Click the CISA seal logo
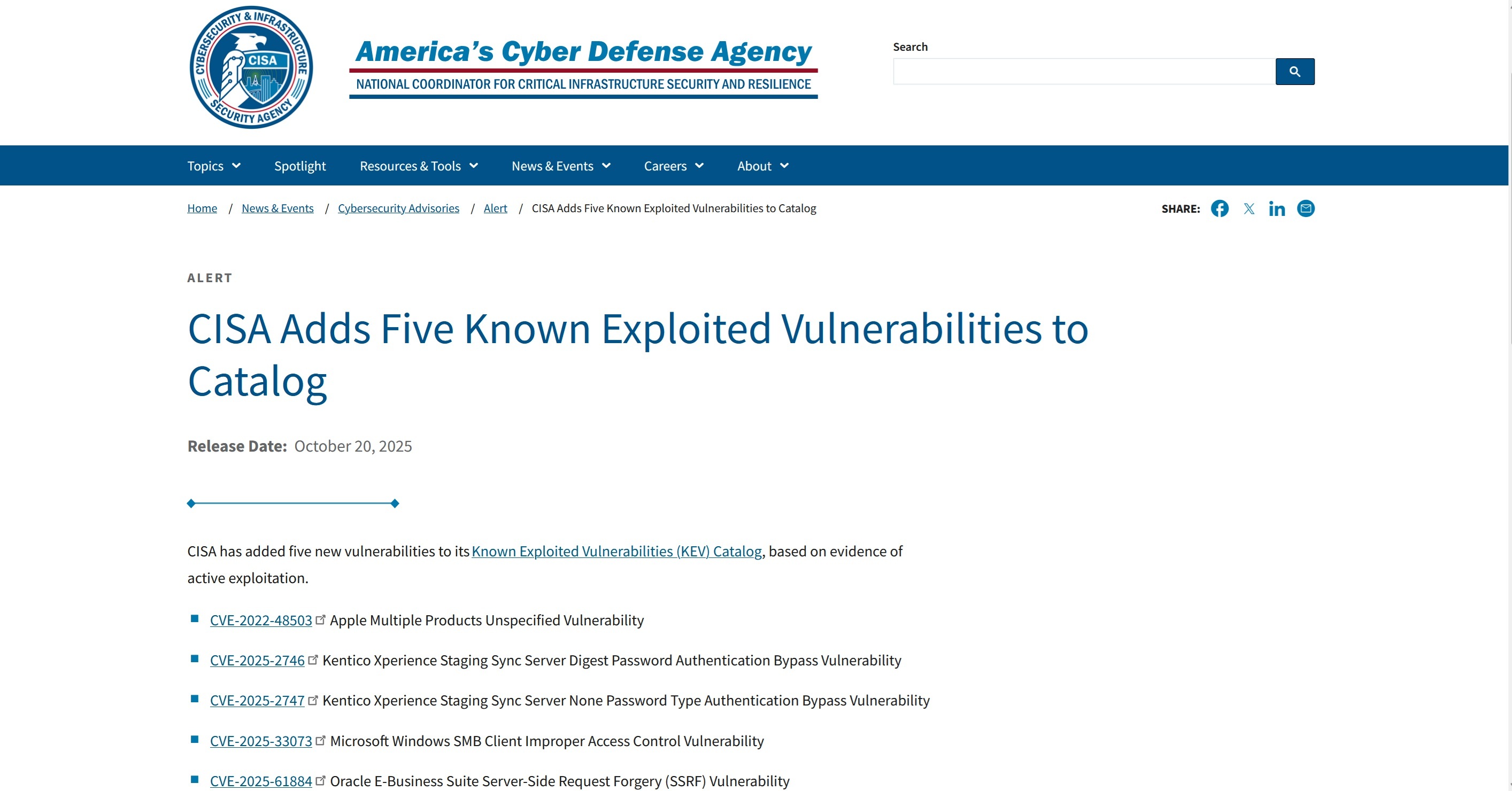 click(251, 67)
